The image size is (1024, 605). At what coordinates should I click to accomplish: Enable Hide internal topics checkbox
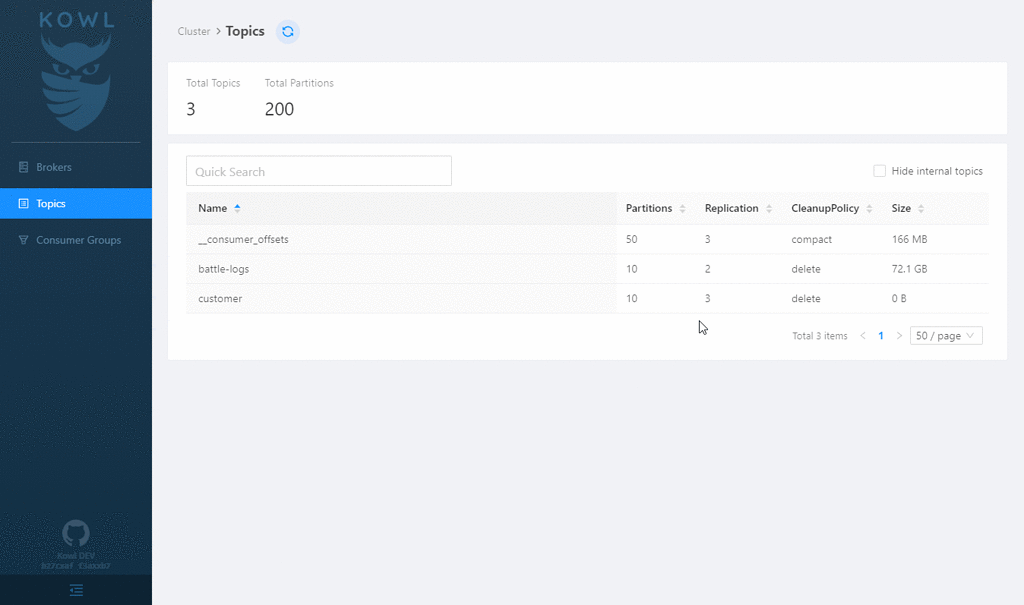point(880,171)
